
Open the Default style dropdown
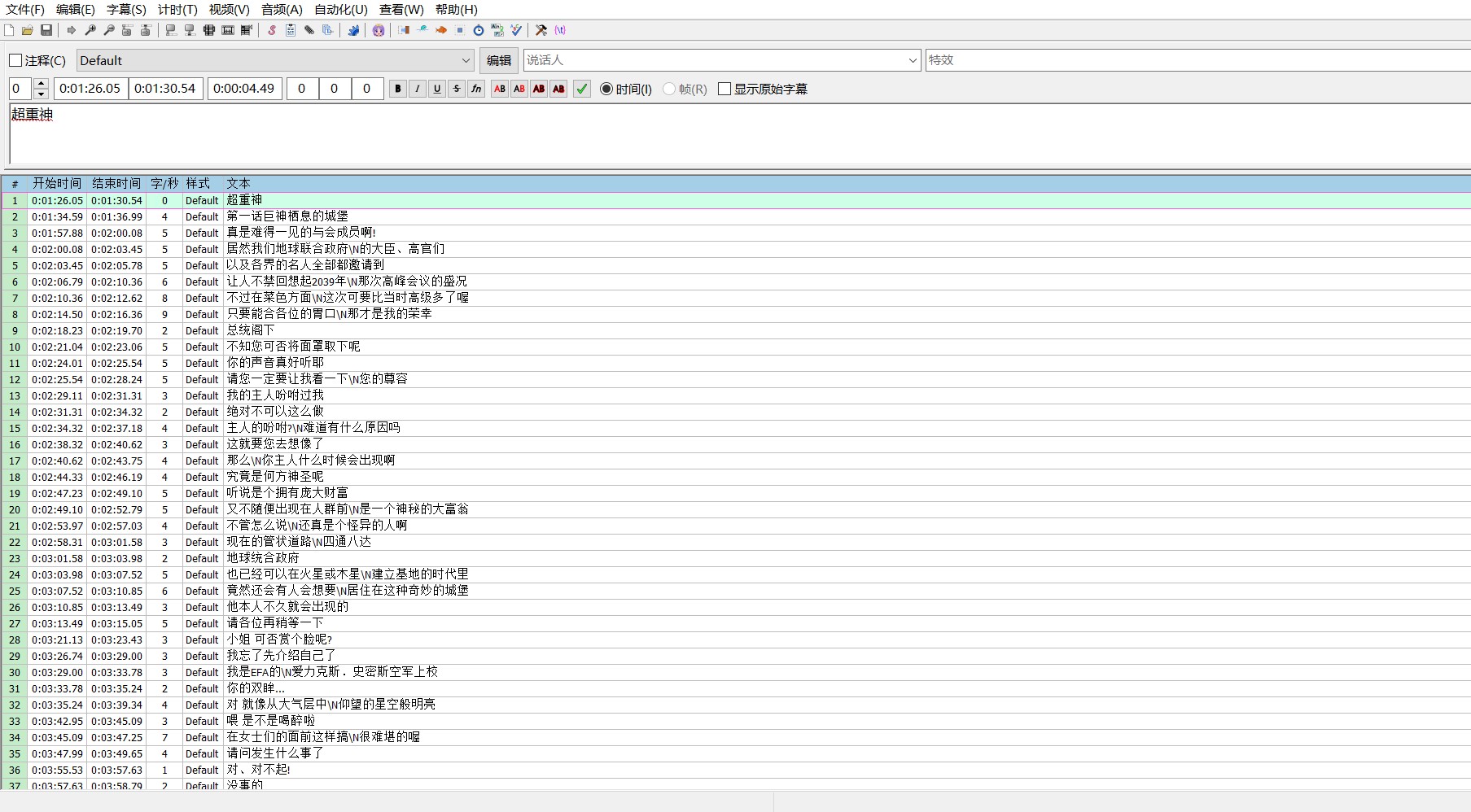click(275, 61)
